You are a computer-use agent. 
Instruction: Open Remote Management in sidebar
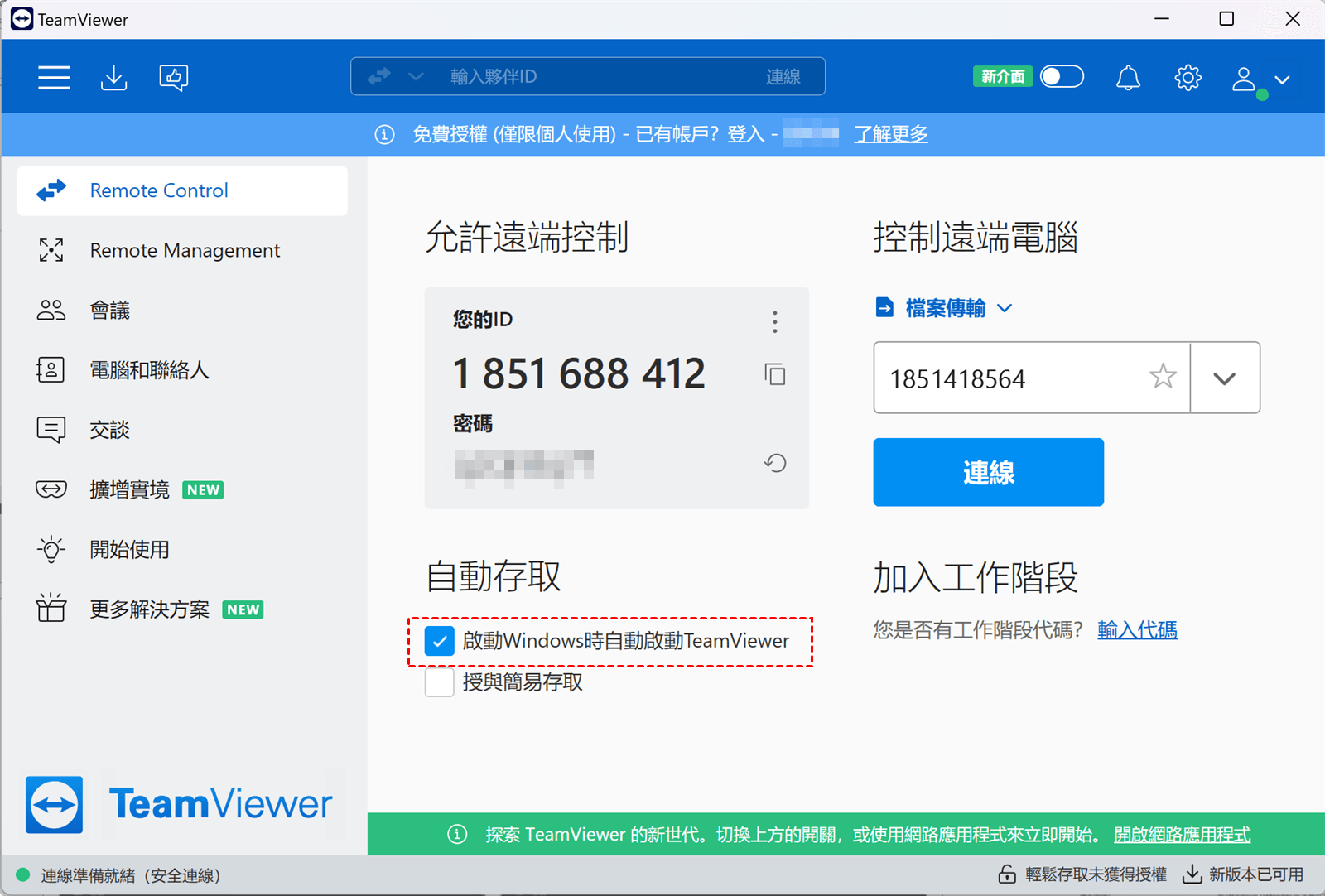[182, 250]
